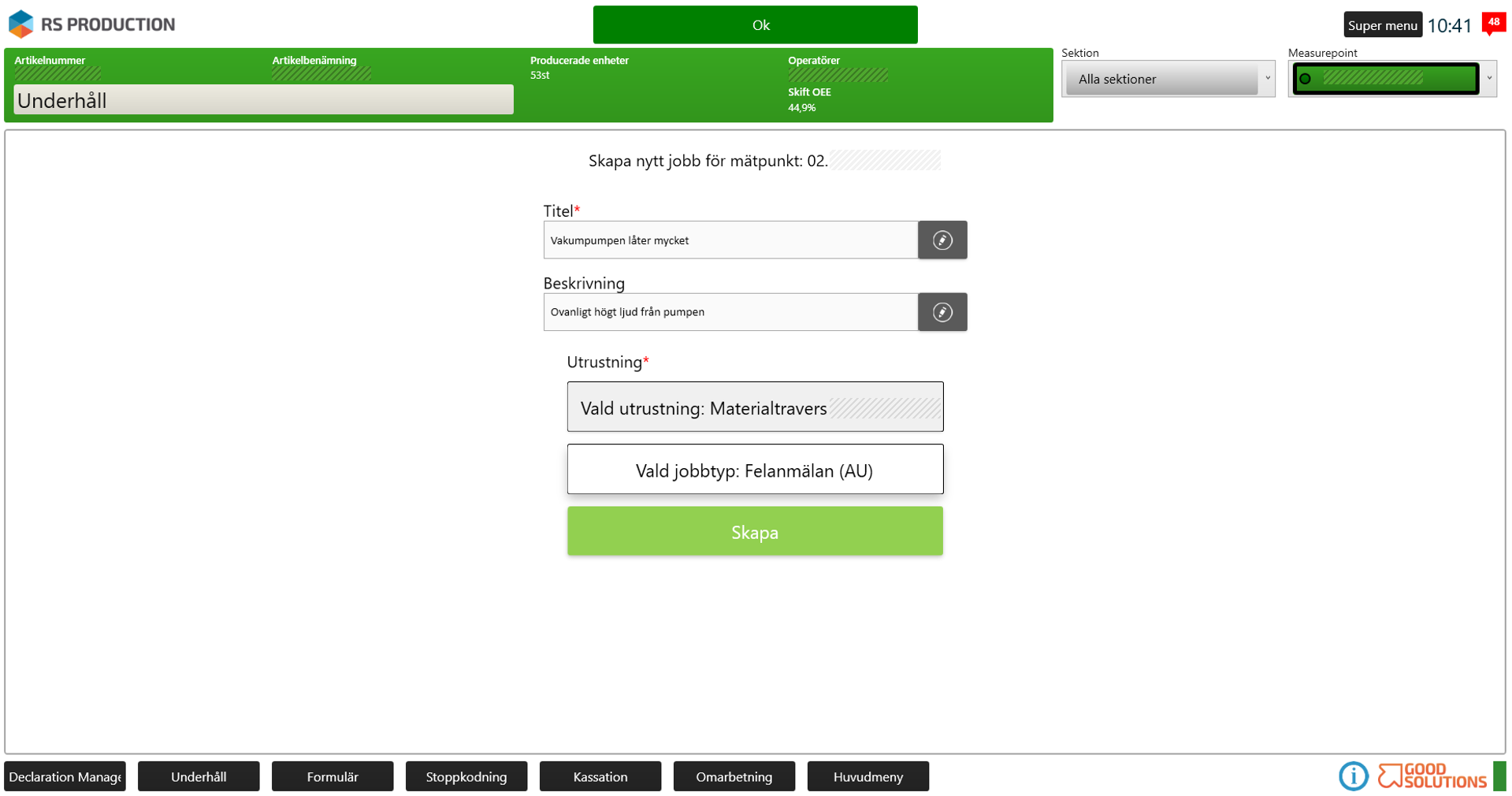
Task: Click the red notification badge showing 48
Action: coord(1493,24)
